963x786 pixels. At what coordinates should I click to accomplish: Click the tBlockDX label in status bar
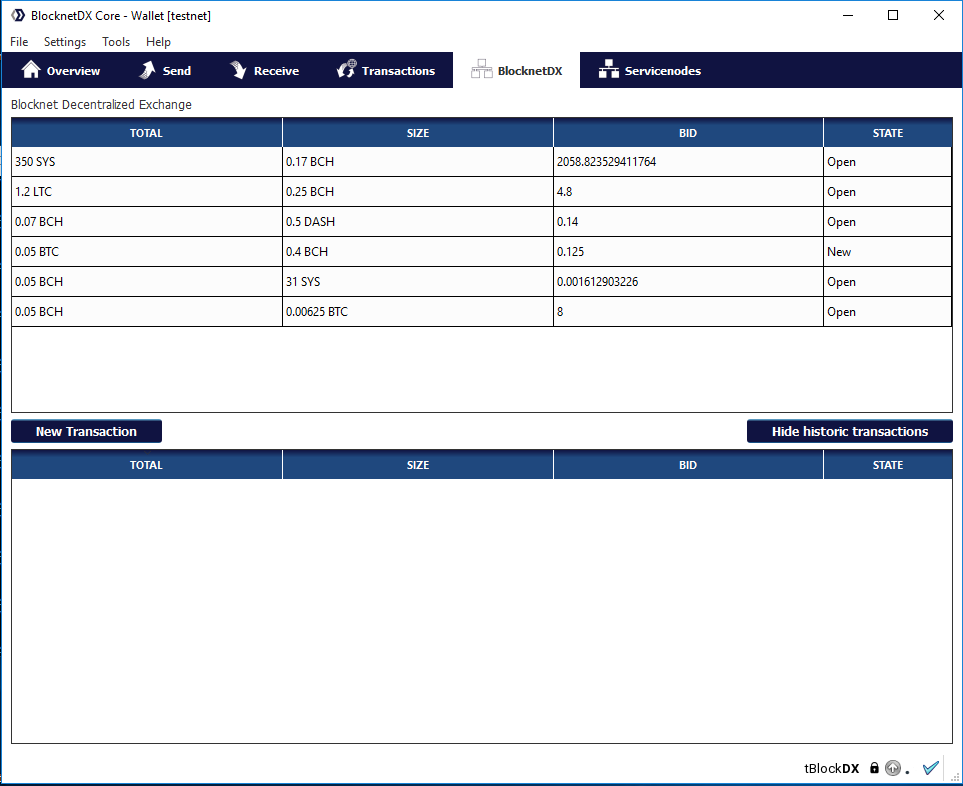(832, 768)
